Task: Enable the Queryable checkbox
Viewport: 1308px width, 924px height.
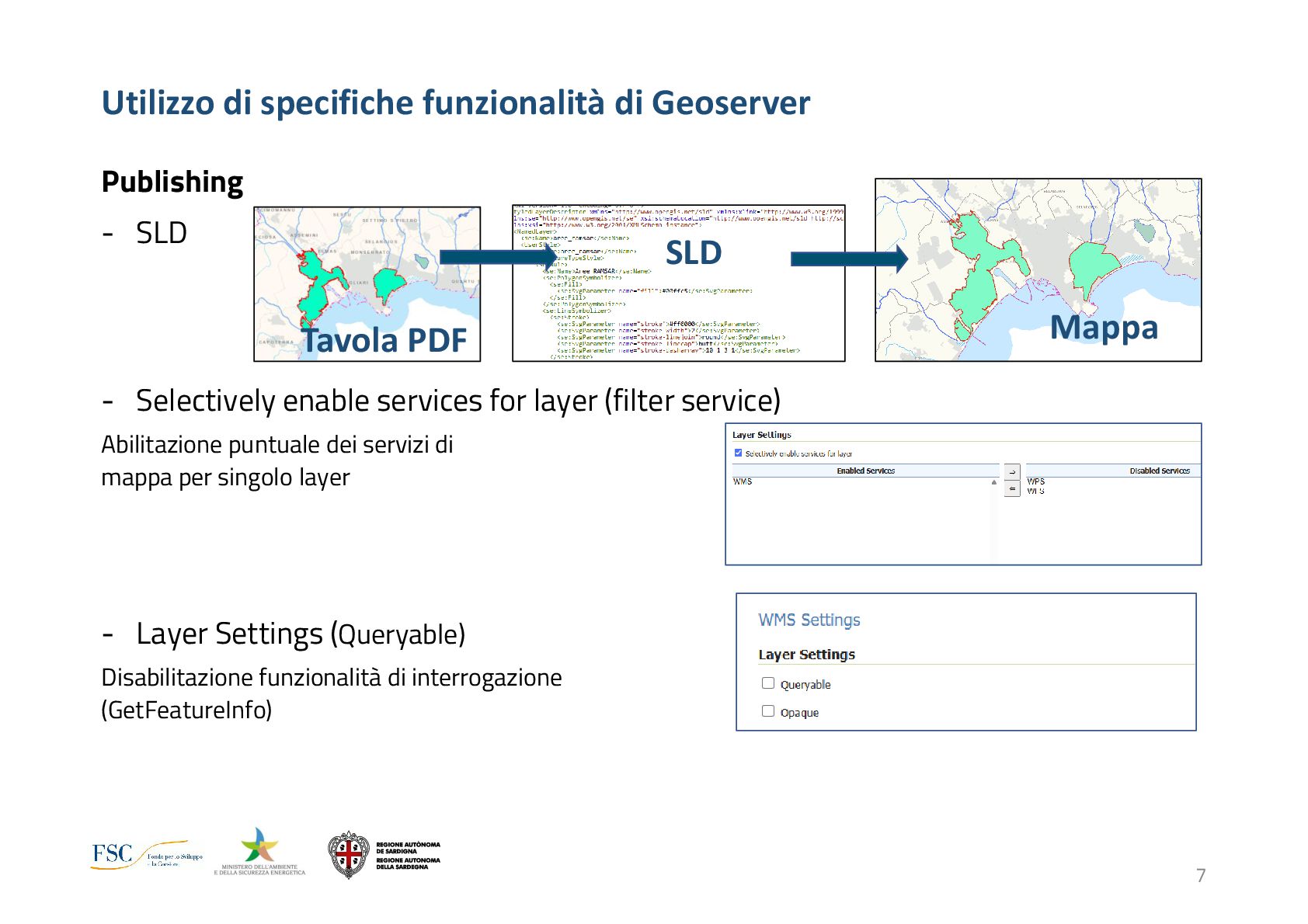Action: [768, 683]
